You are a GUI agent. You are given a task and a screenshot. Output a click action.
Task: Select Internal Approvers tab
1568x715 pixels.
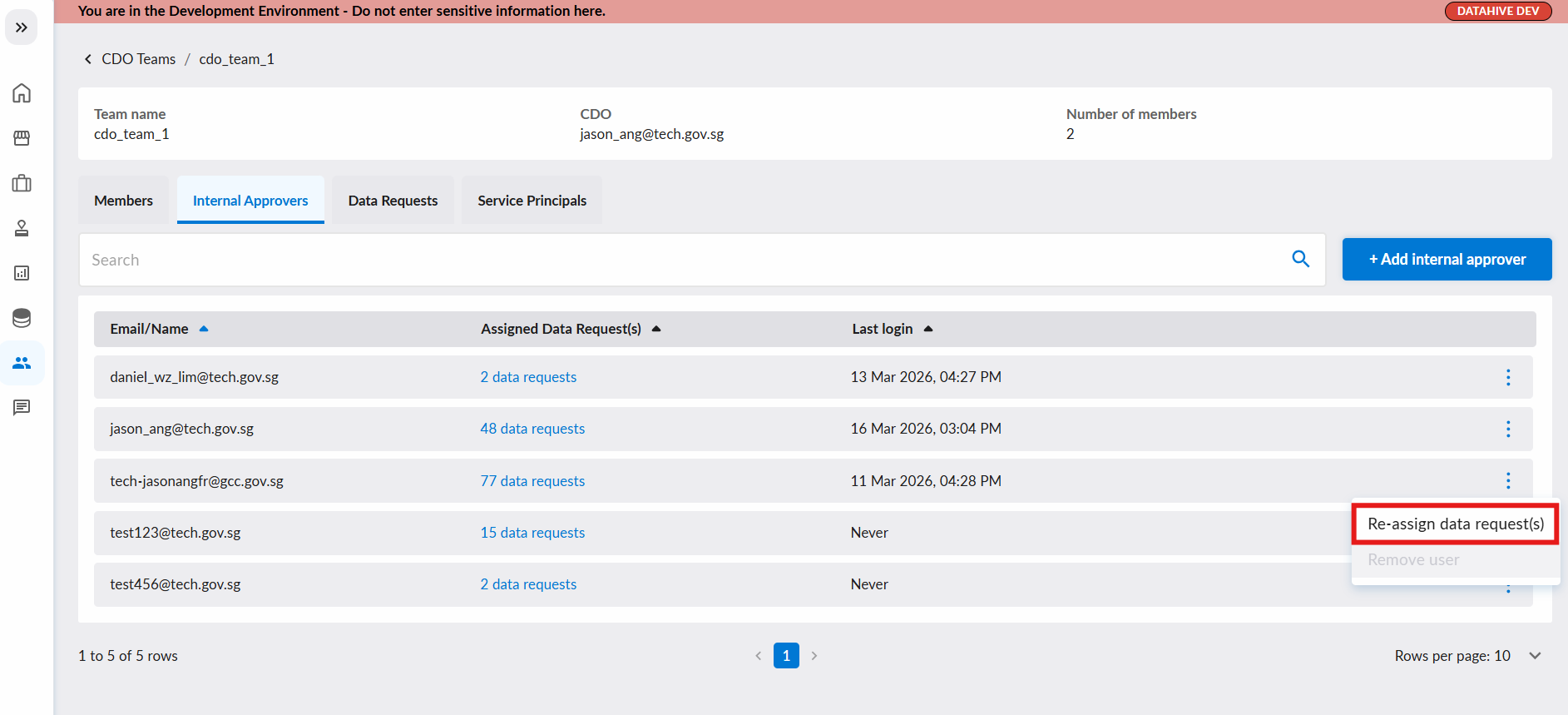click(x=250, y=200)
